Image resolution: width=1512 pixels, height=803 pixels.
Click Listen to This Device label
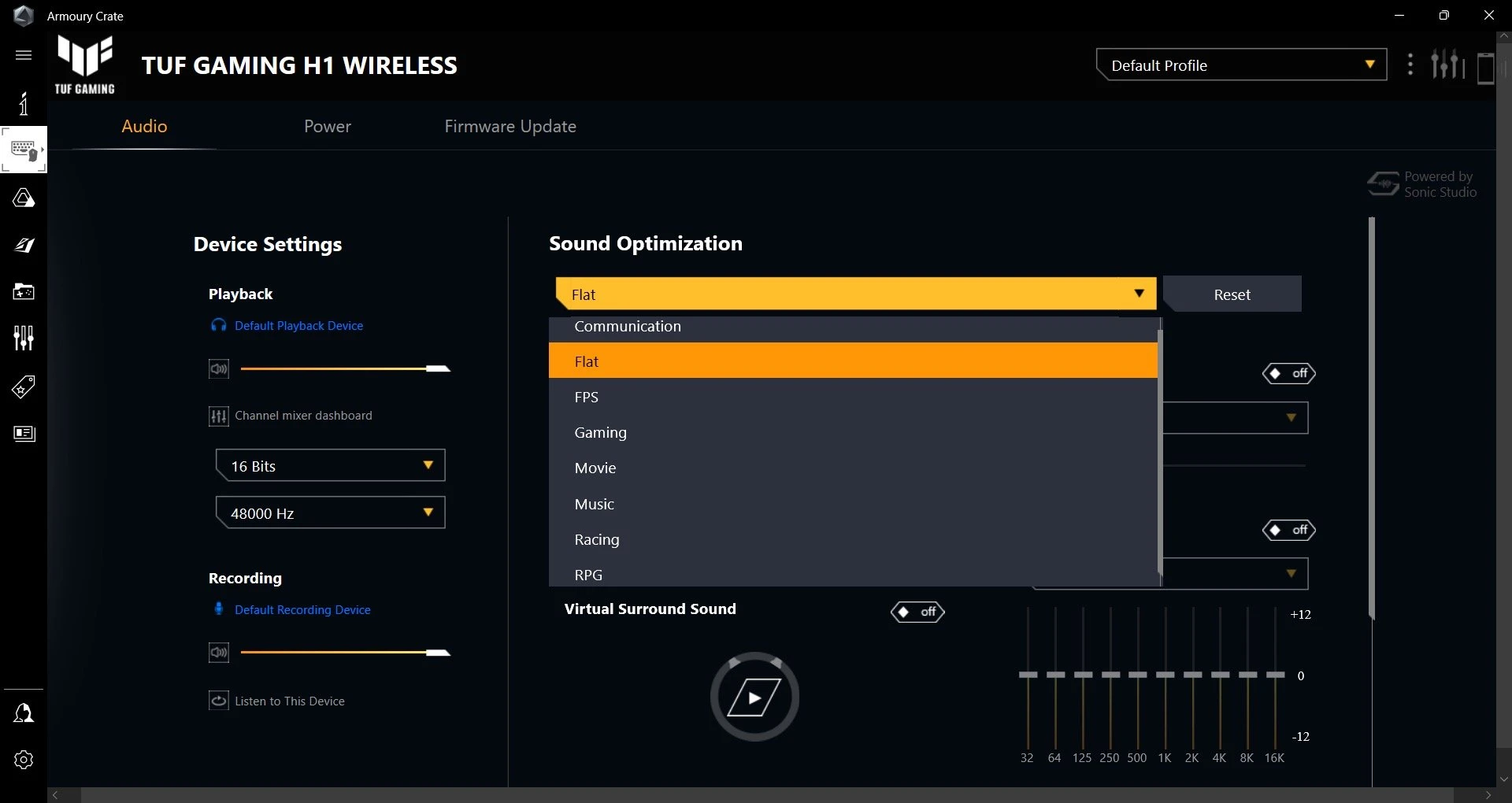point(290,701)
